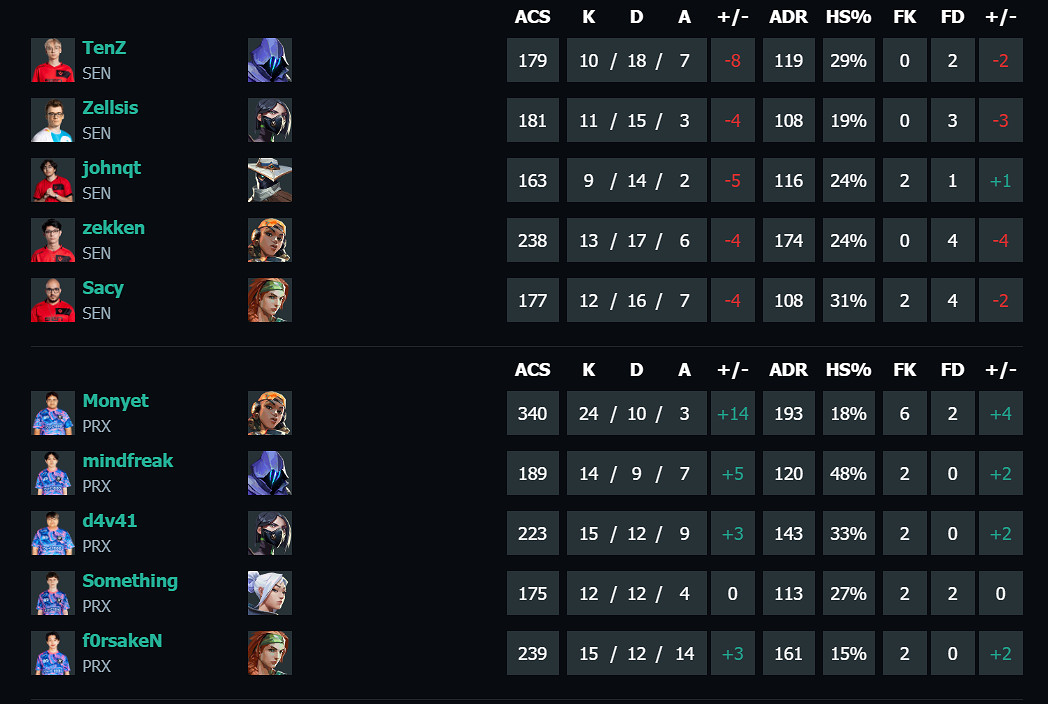Click TenZ's Omen agent icon

pos(269,60)
